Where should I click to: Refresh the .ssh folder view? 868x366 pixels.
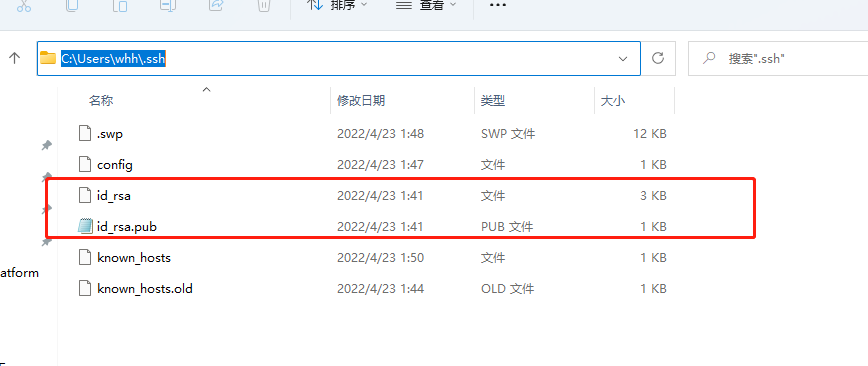tap(658, 58)
